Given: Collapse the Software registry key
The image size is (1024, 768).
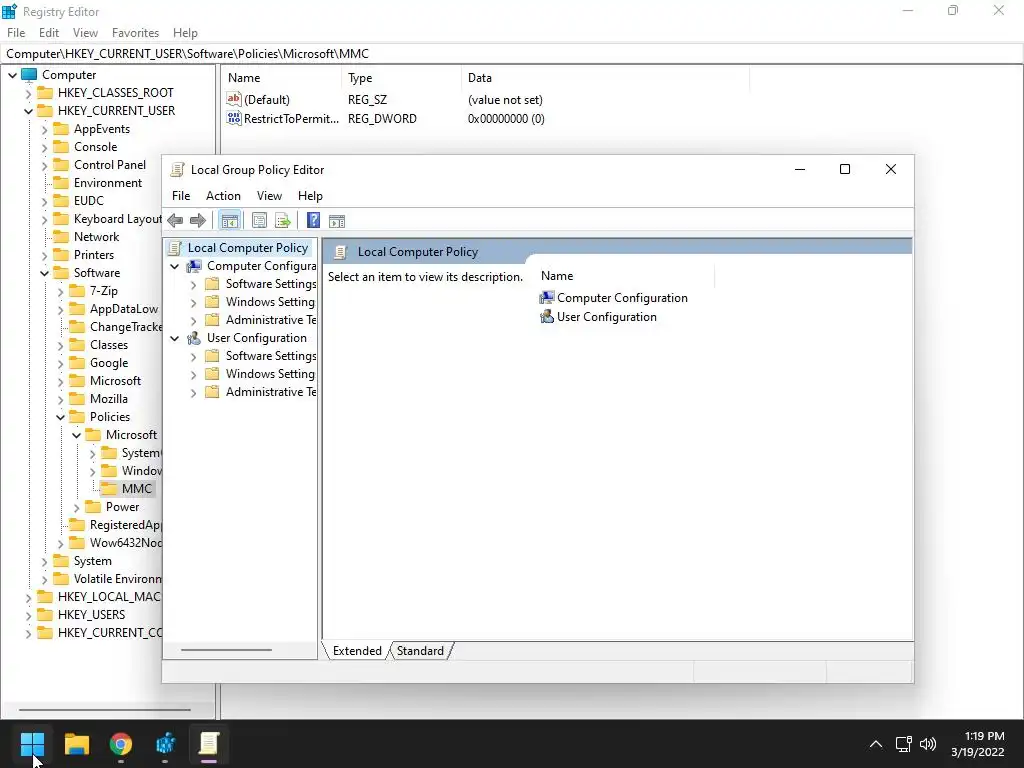Looking at the screenshot, I should pyautogui.click(x=44, y=273).
